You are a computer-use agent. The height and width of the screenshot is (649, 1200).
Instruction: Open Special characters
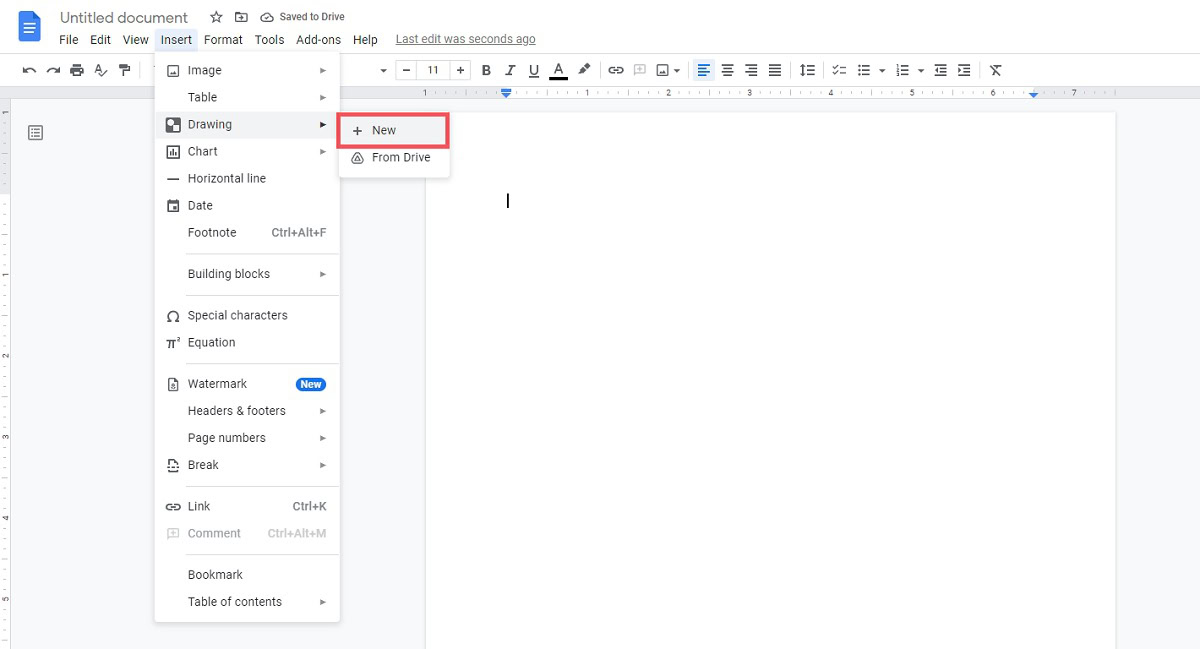click(247, 315)
